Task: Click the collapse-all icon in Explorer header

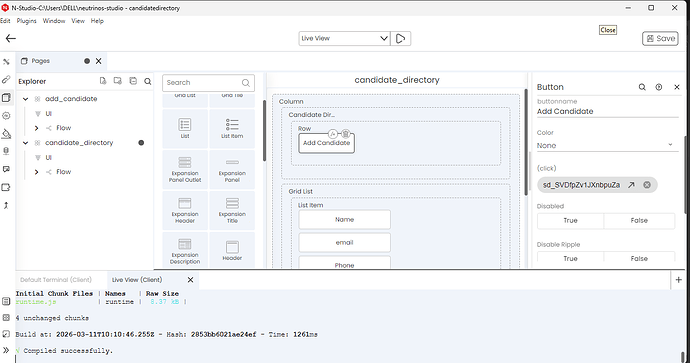Action: coord(133,81)
